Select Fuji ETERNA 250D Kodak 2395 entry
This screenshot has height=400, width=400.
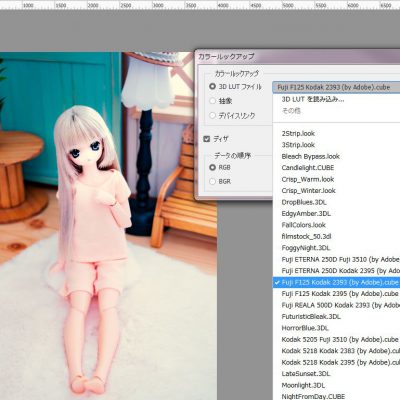click(341, 271)
